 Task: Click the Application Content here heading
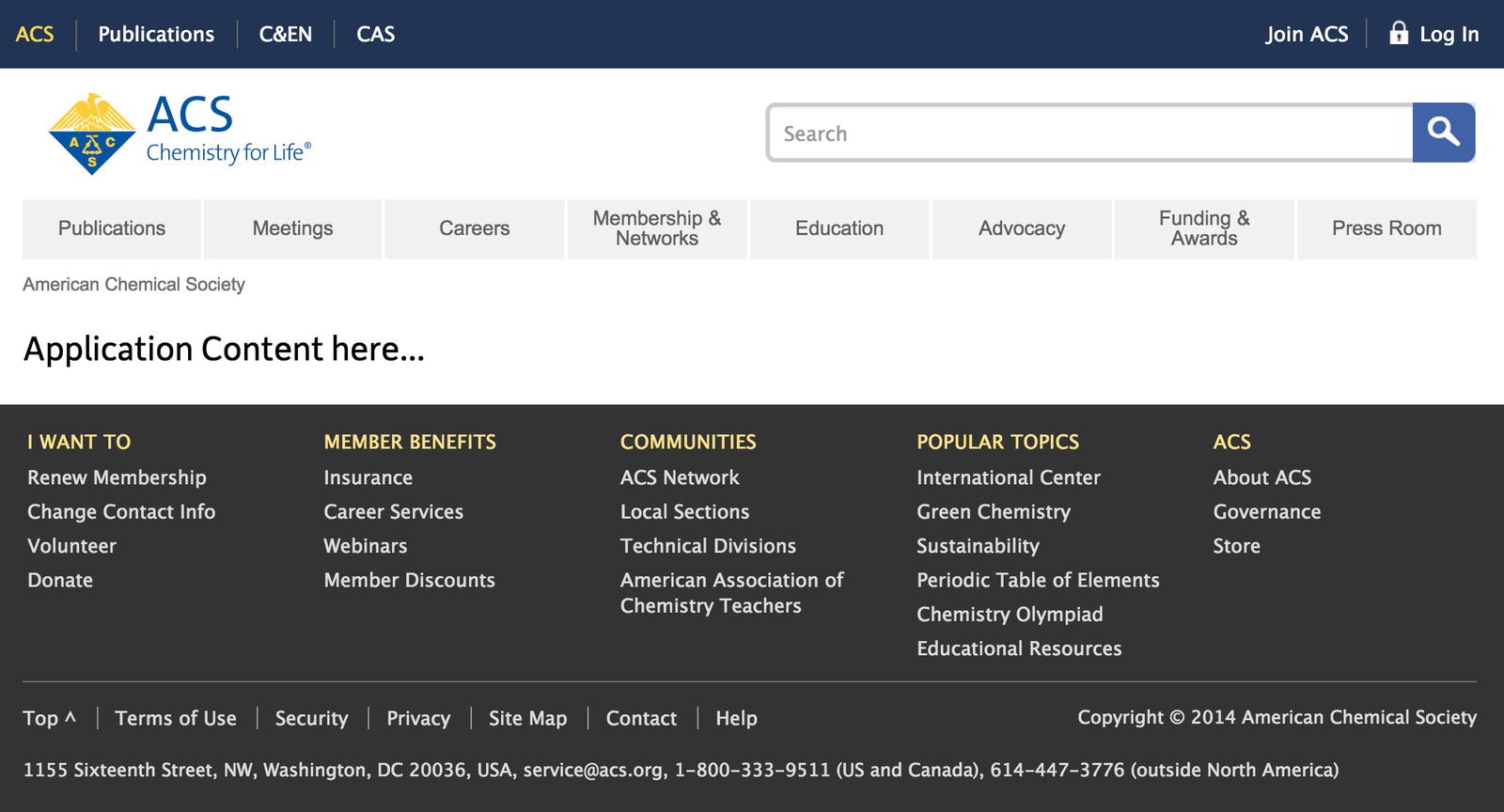224,350
